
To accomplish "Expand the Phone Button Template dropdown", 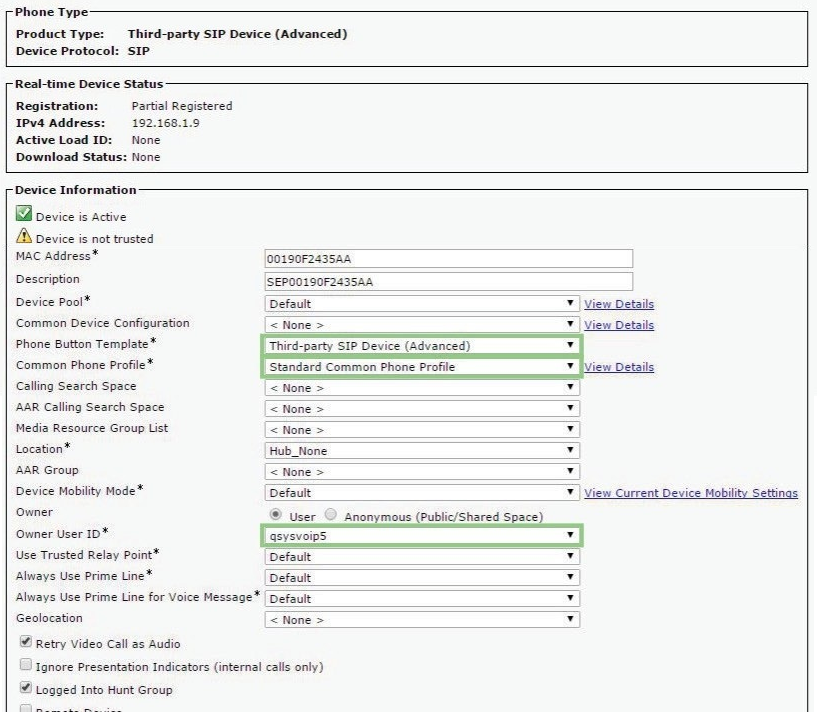I will pyautogui.click(x=421, y=346).
